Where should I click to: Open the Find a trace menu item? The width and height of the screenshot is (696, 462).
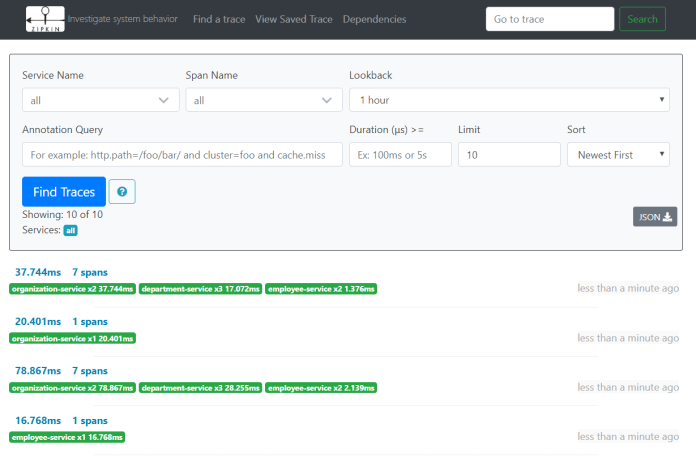click(219, 19)
